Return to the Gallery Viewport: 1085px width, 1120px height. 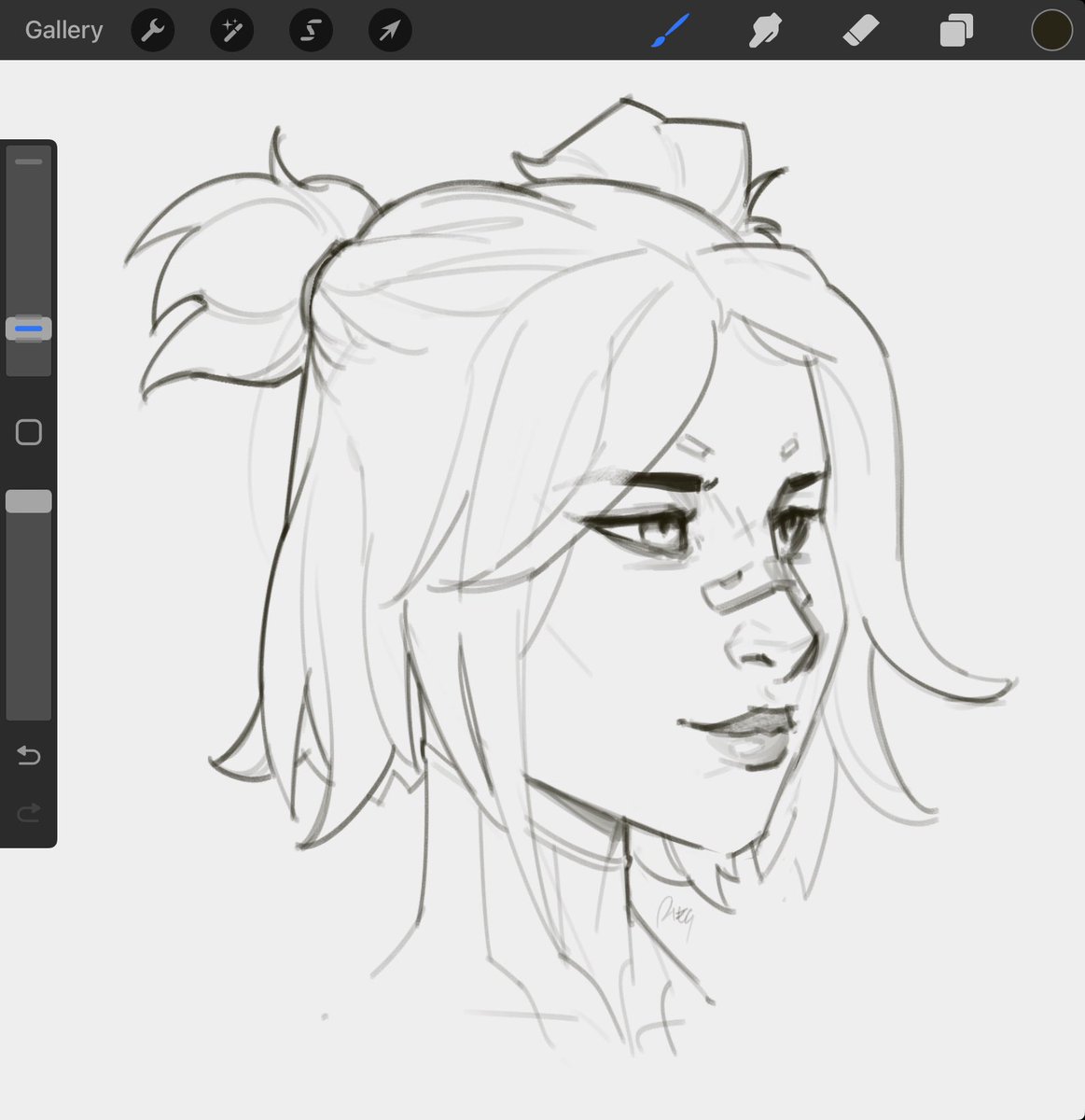63,30
